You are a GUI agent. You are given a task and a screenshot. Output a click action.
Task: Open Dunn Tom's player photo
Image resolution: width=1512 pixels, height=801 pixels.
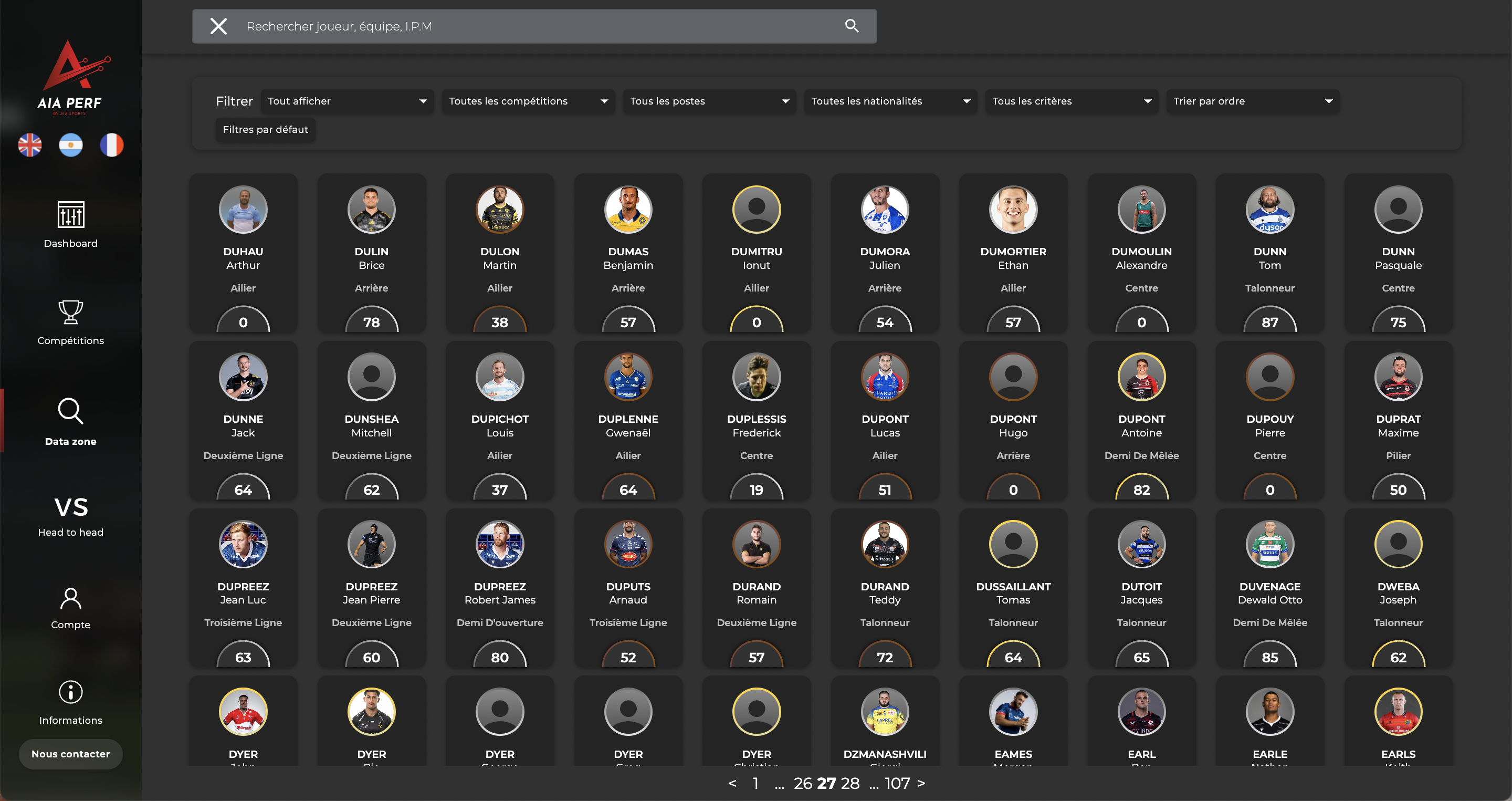point(1270,209)
